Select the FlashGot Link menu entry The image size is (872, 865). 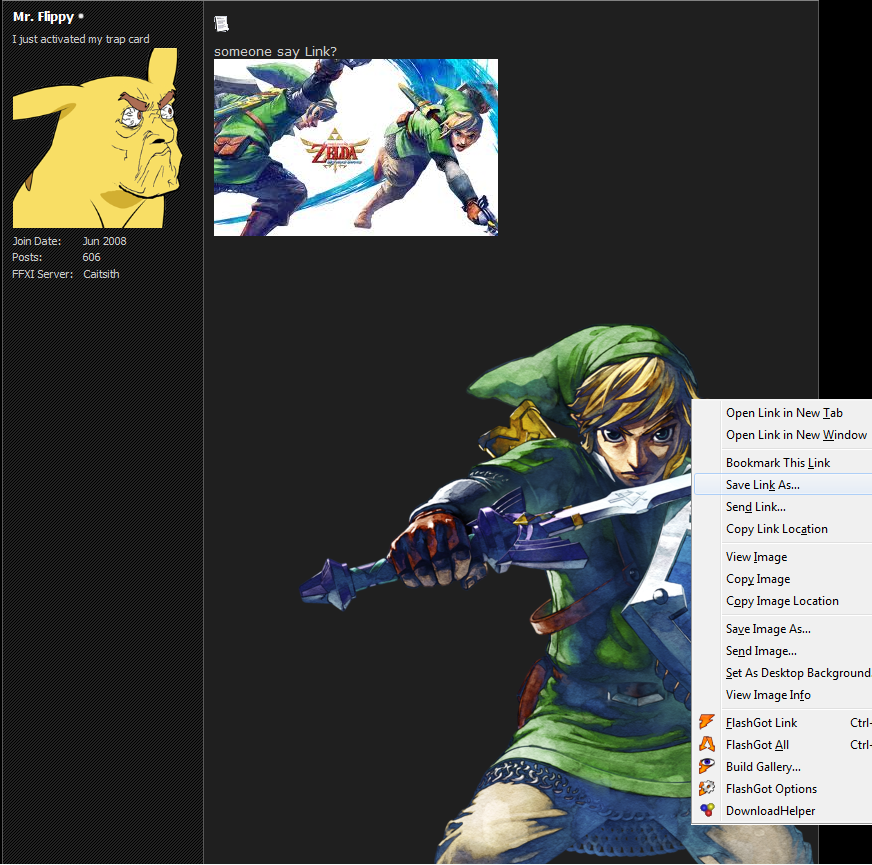pyautogui.click(x=783, y=723)
